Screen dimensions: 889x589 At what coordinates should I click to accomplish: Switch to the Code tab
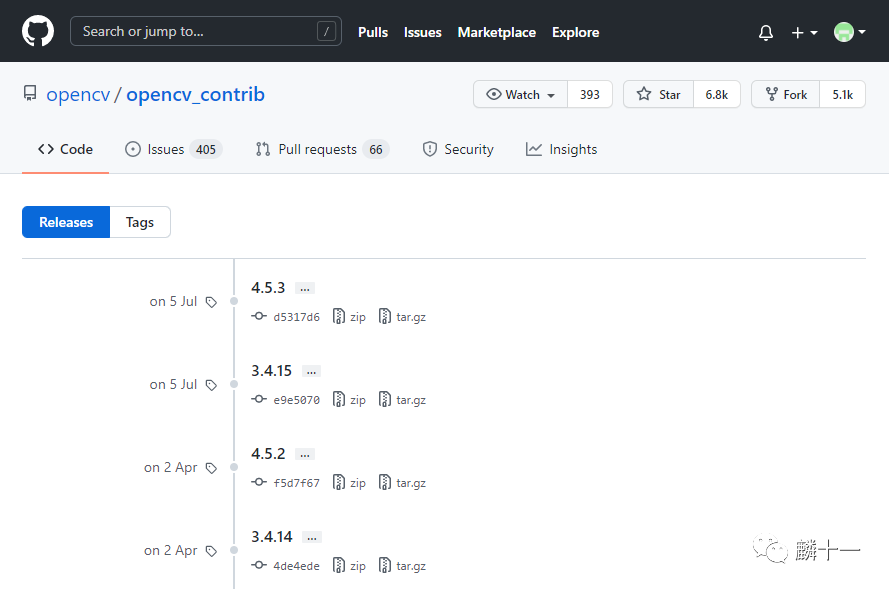coord(65,150)
